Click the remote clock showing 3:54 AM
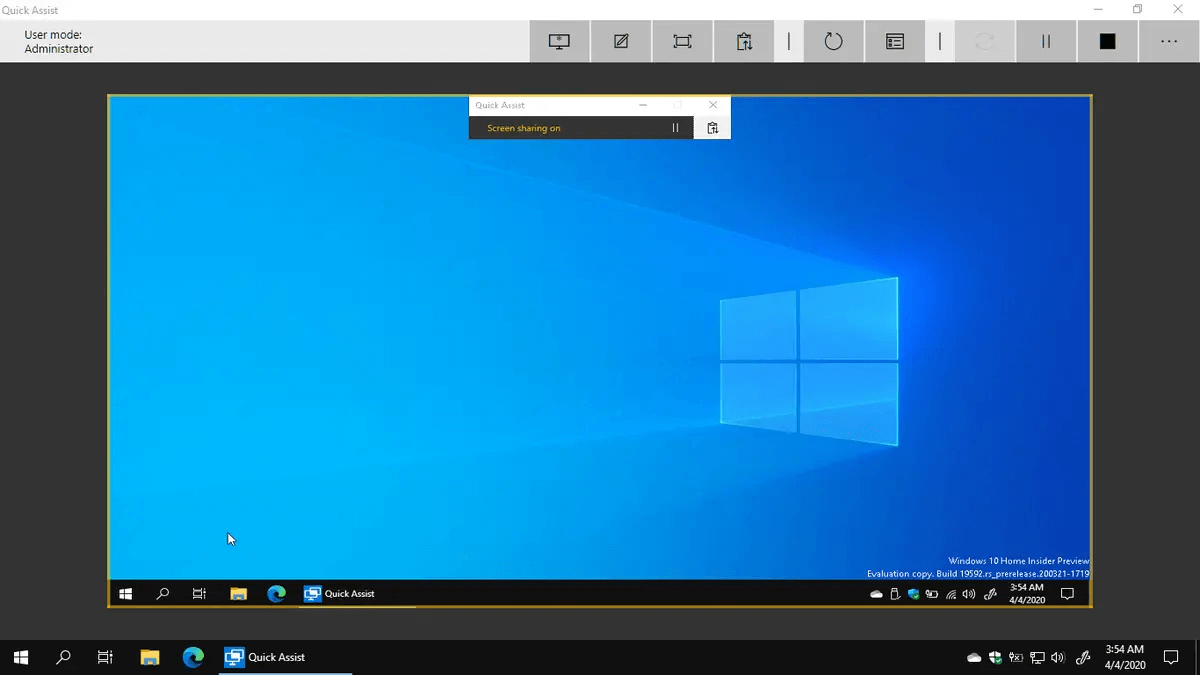 pos(1027,593)
